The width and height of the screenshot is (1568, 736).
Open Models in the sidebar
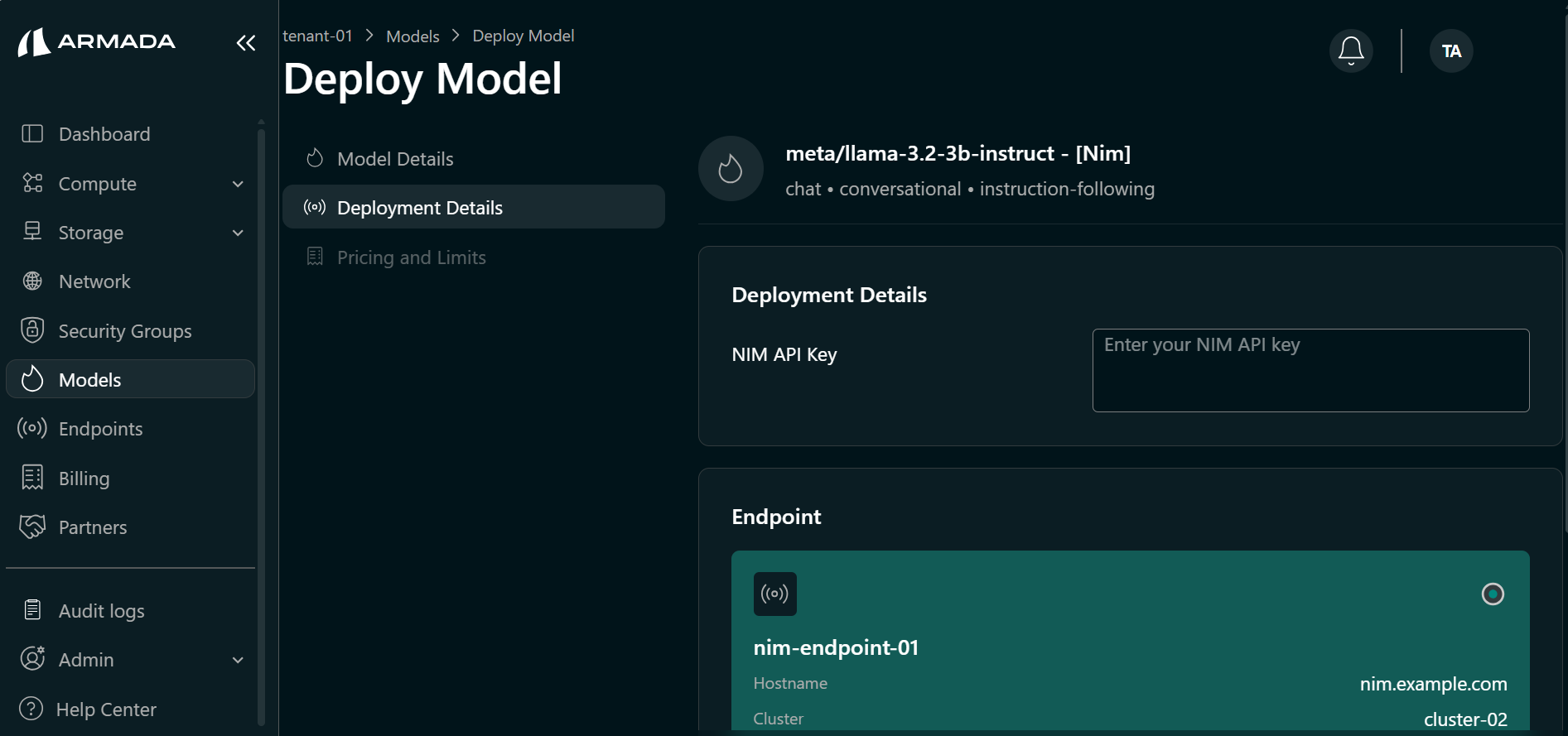coord(130,379)
